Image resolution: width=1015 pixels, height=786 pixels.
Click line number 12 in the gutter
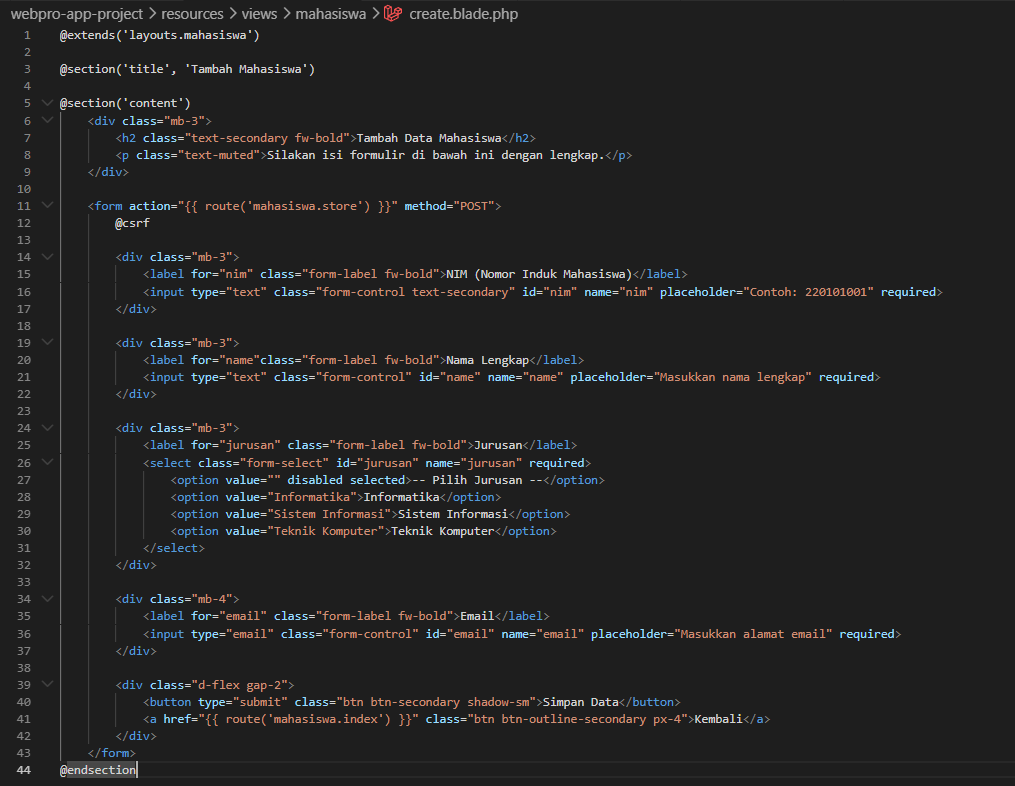(23, 223)
